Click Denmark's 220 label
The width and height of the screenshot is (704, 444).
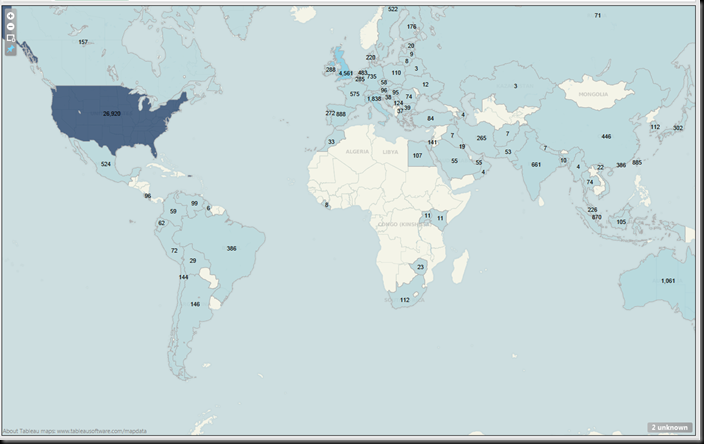[370, 57]
